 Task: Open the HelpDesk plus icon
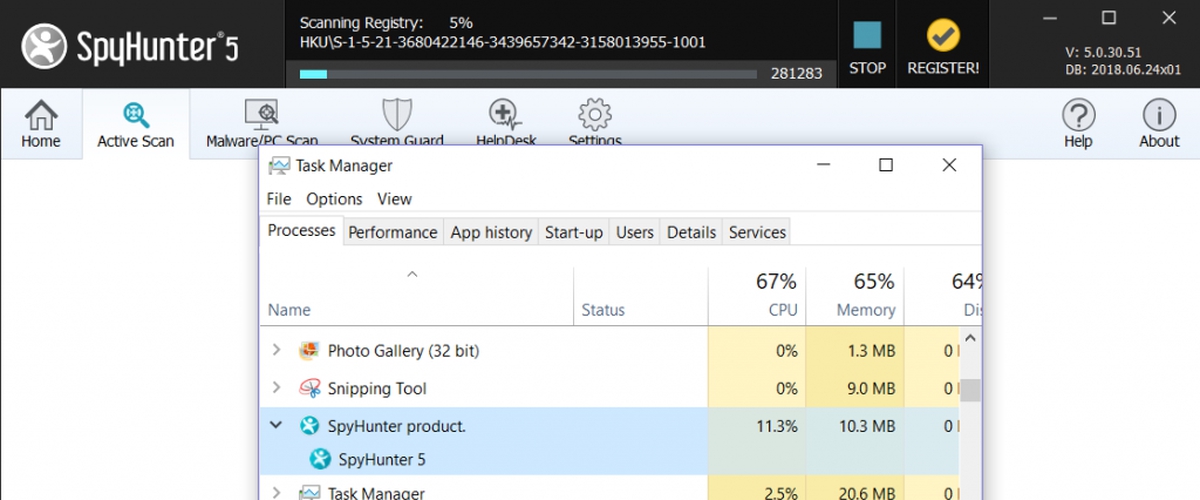click(505, 114)
